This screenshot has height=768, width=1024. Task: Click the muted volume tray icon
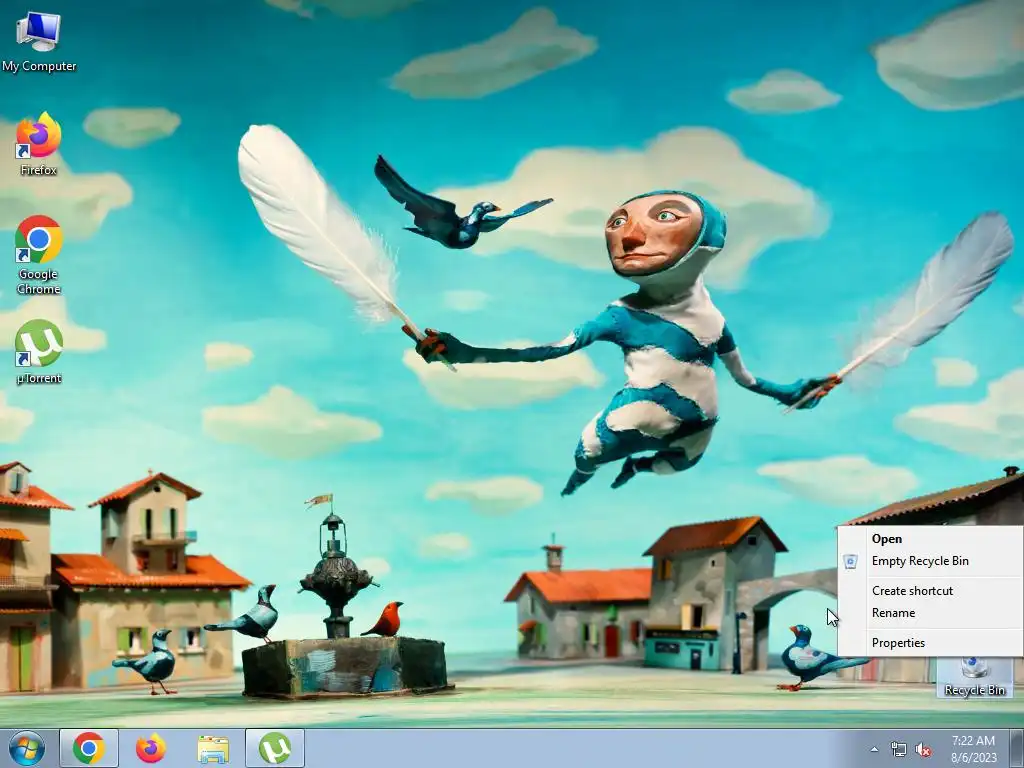[x=923, y=750]
